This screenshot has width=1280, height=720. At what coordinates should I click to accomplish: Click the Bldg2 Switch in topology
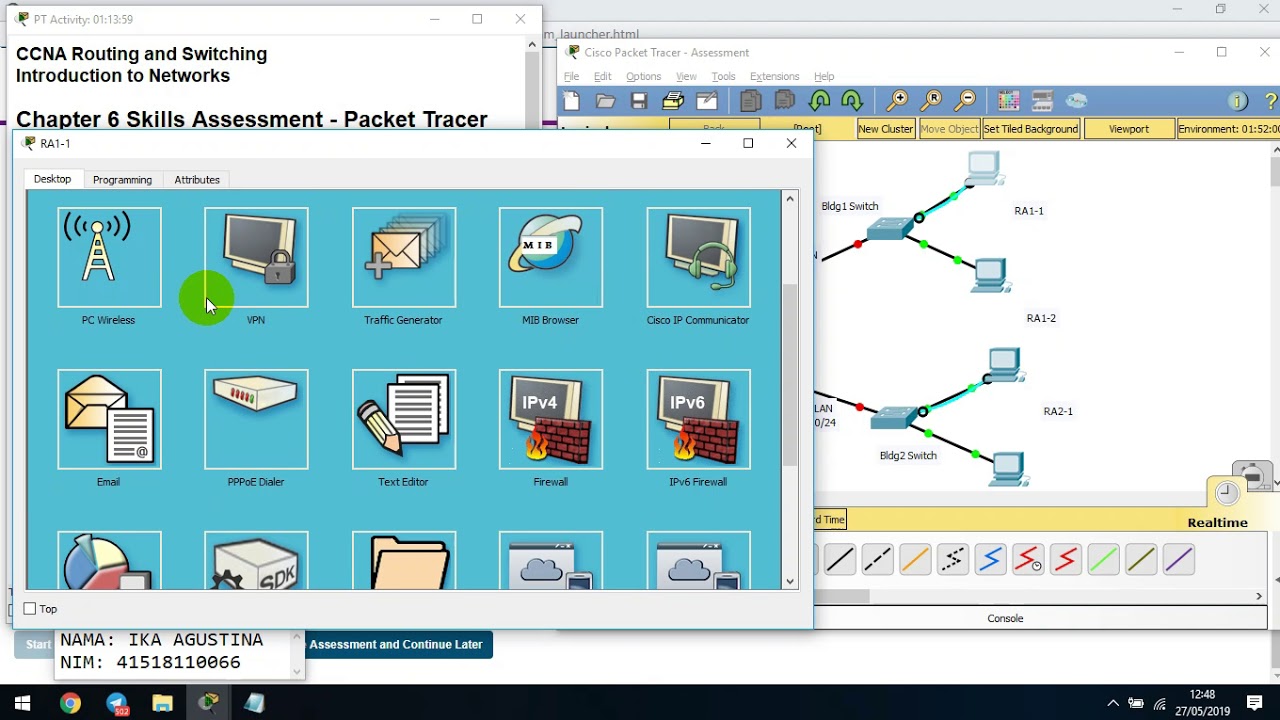tap(893, 418)
